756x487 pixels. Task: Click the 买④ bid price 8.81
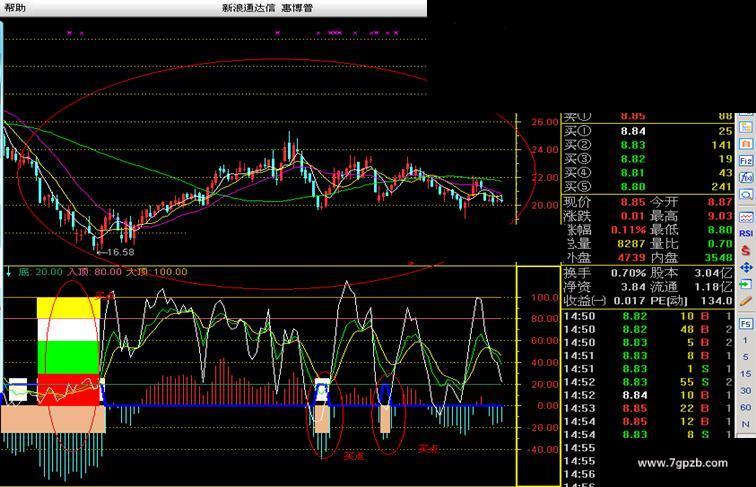633,173
